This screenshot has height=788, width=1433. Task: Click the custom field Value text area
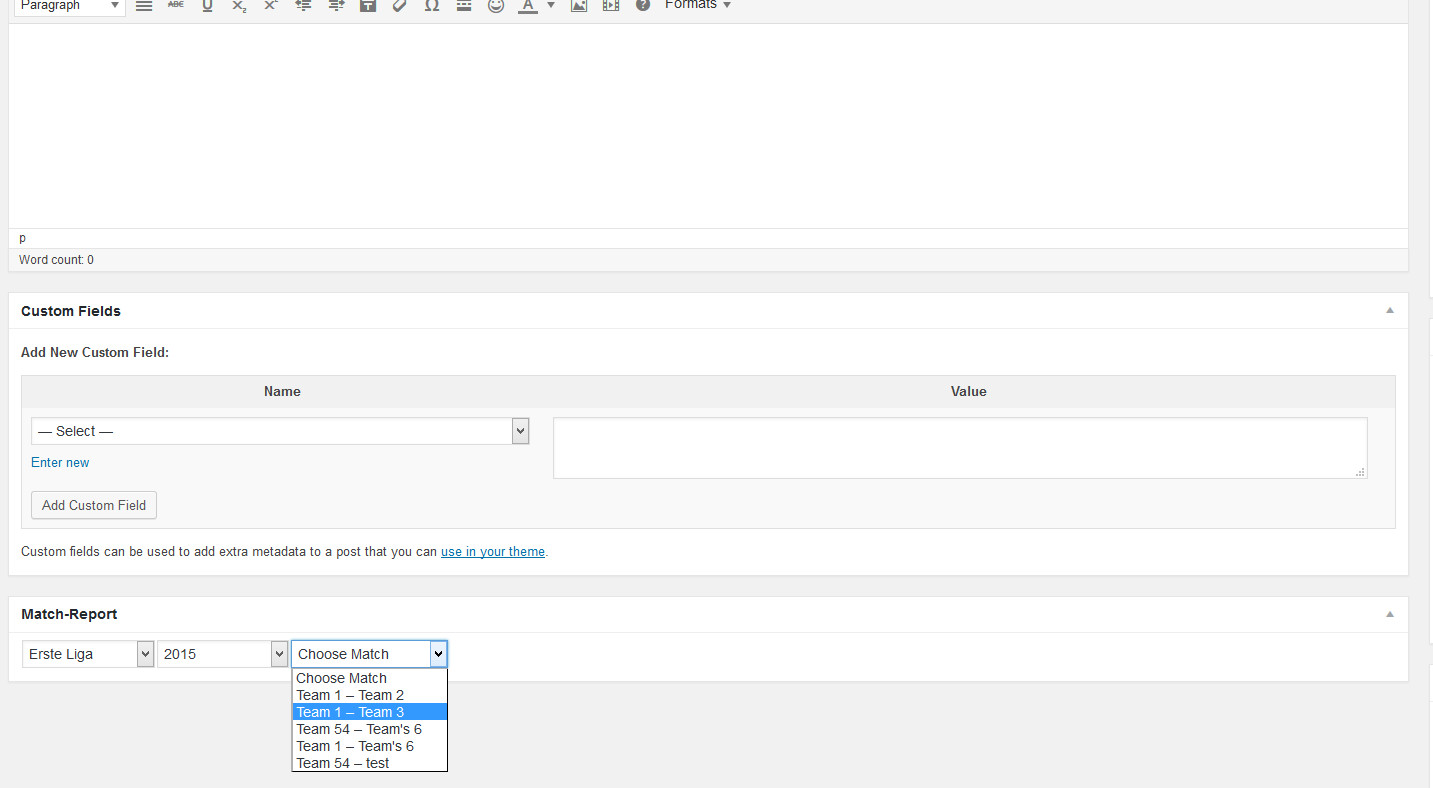pos(959,448)
